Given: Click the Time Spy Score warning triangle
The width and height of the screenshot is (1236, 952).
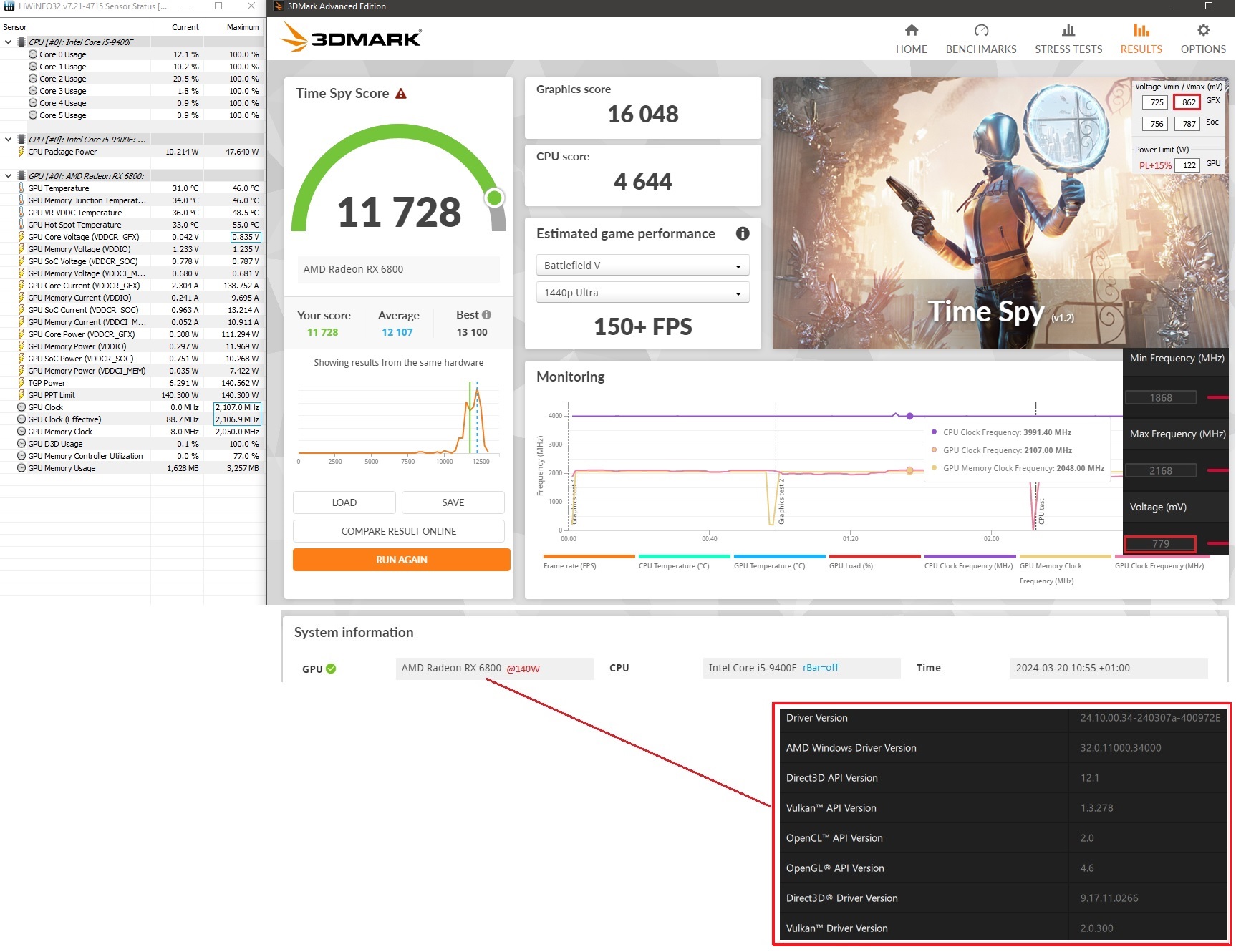Looking at the screenshot, I should coord(401,94).
